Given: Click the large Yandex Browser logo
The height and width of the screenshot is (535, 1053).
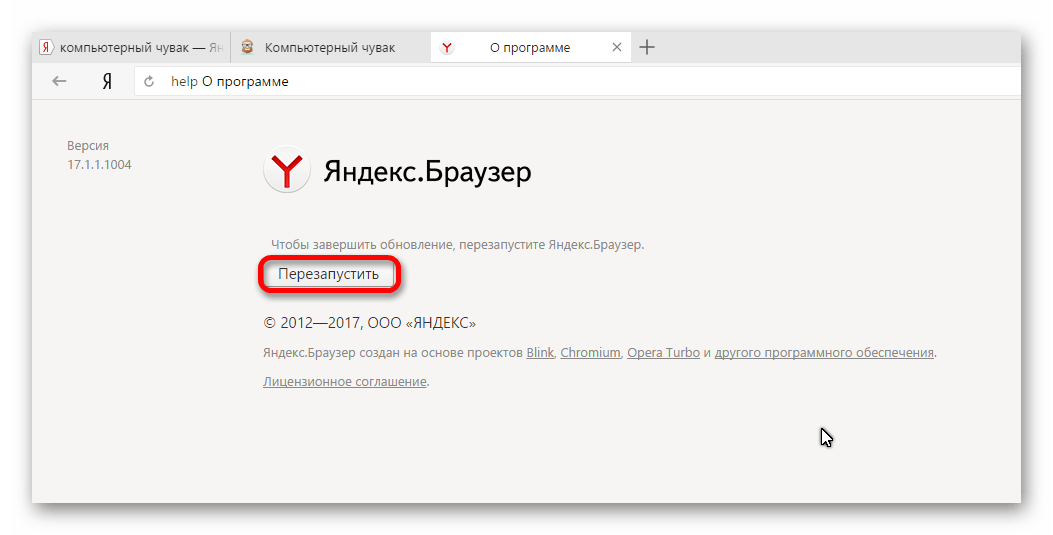Looking at the screenshot, I should tap(286, 172).
